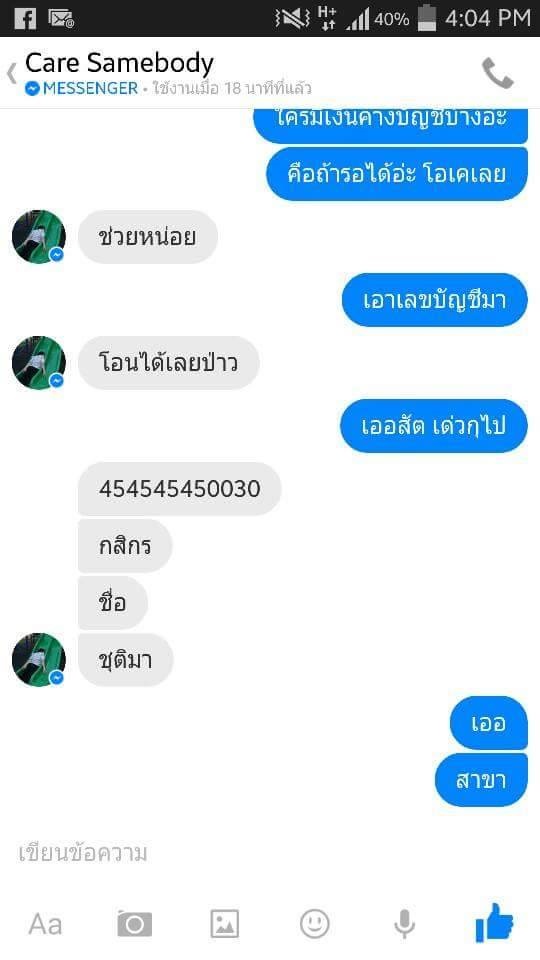Tap the กสิกร message bubble

pos(125,546)
